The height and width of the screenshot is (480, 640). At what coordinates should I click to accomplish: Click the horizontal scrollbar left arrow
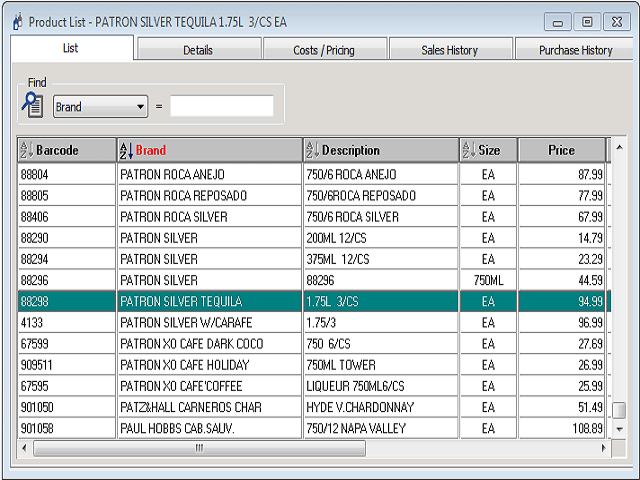[x=24, y=448]
